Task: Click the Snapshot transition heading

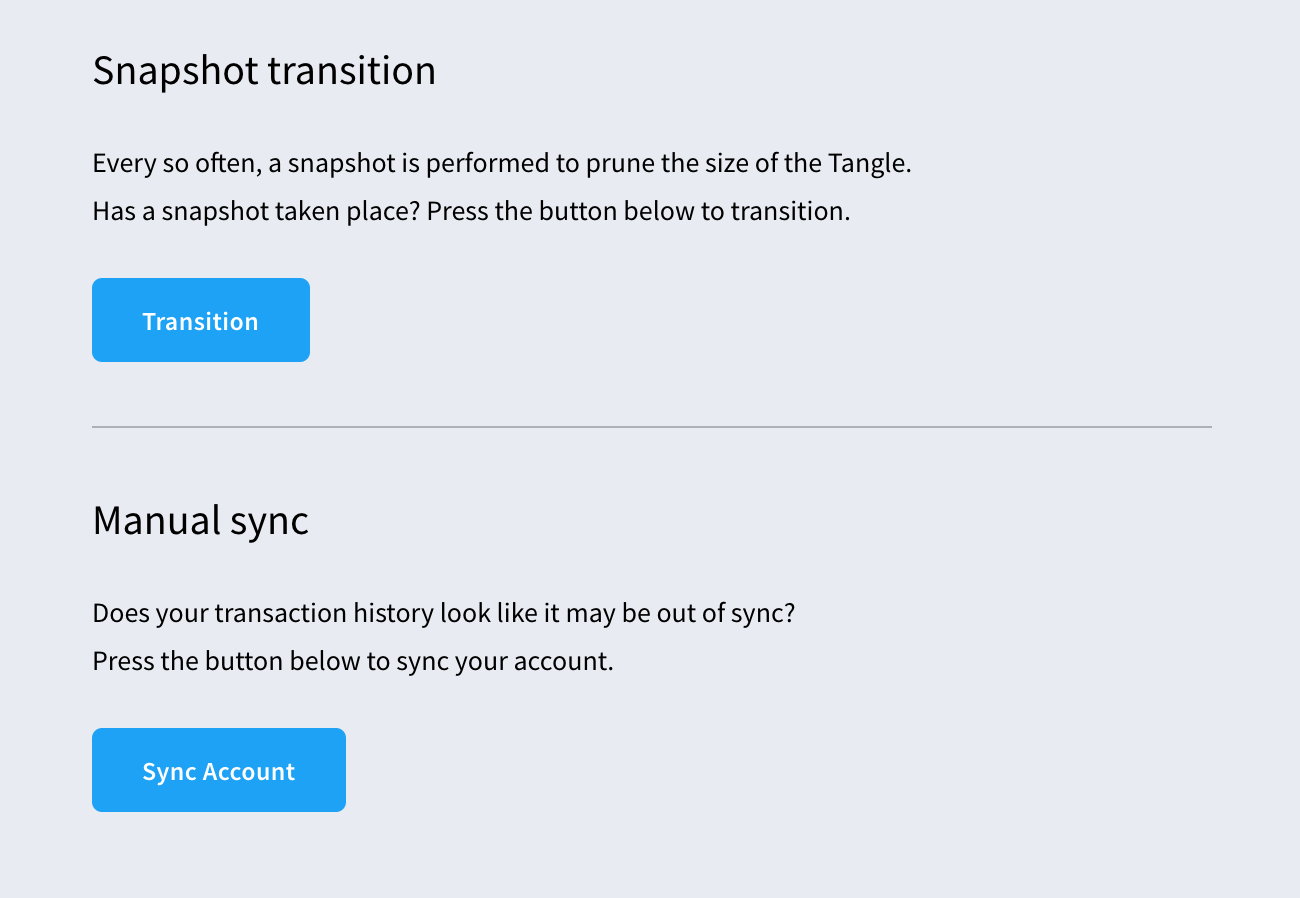Action: 264,71
